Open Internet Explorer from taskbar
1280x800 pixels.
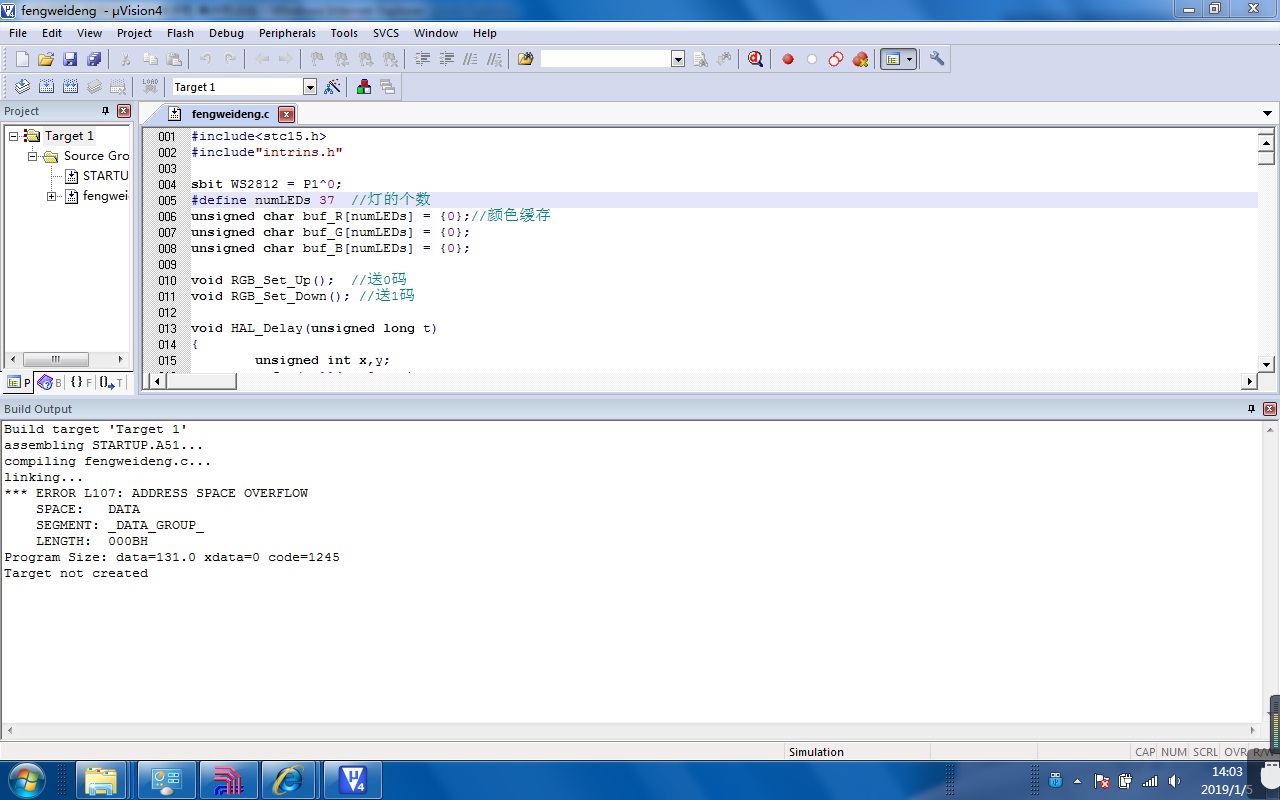tap(290, 780)
